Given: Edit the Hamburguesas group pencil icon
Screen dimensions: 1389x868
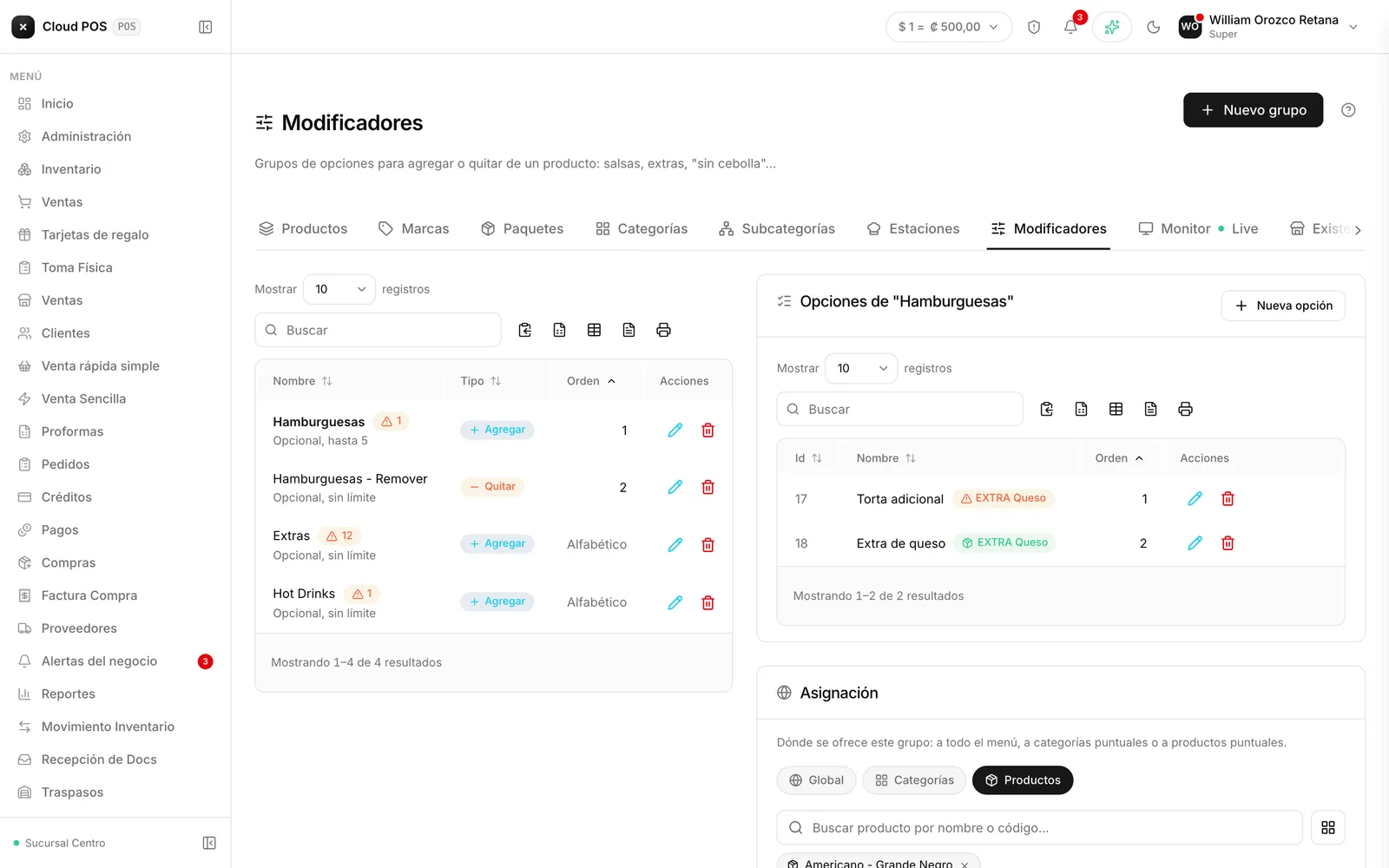Looking at the screenshot, I should 675,431.
